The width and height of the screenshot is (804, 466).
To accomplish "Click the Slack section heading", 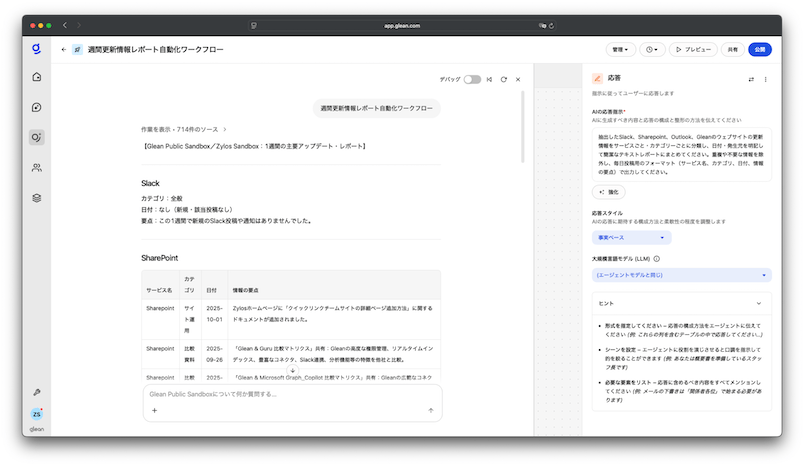I will click(x=150, y=184).
